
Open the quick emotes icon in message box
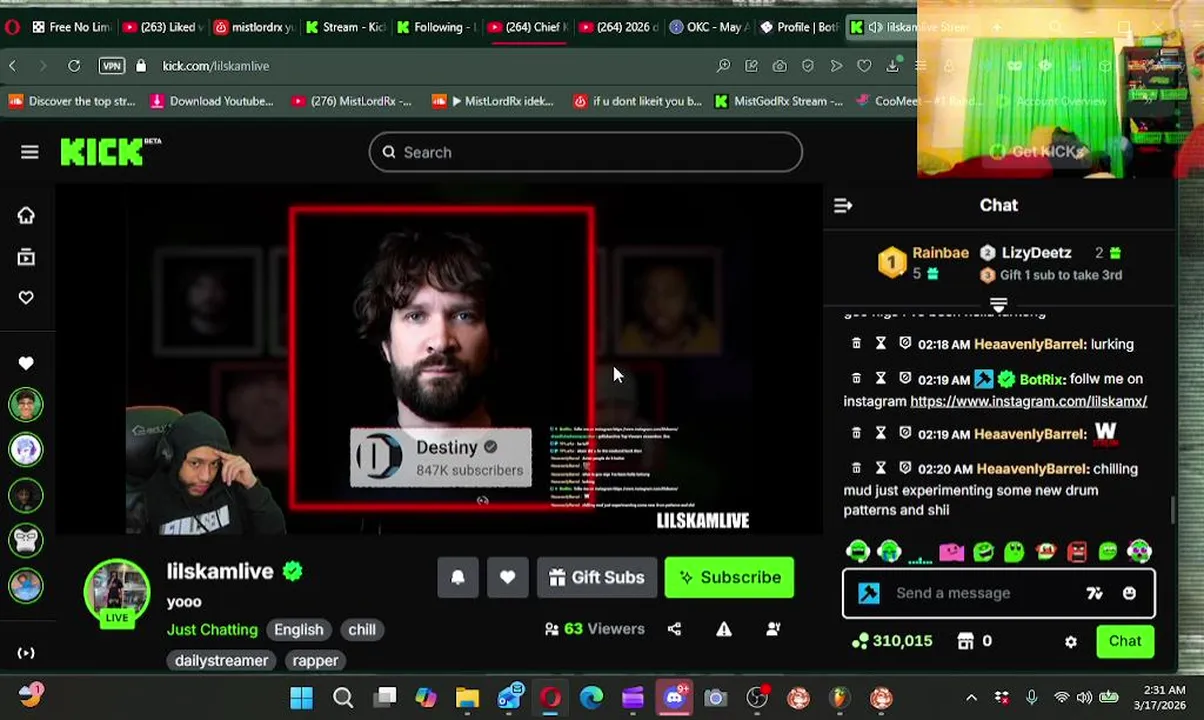1094,593
